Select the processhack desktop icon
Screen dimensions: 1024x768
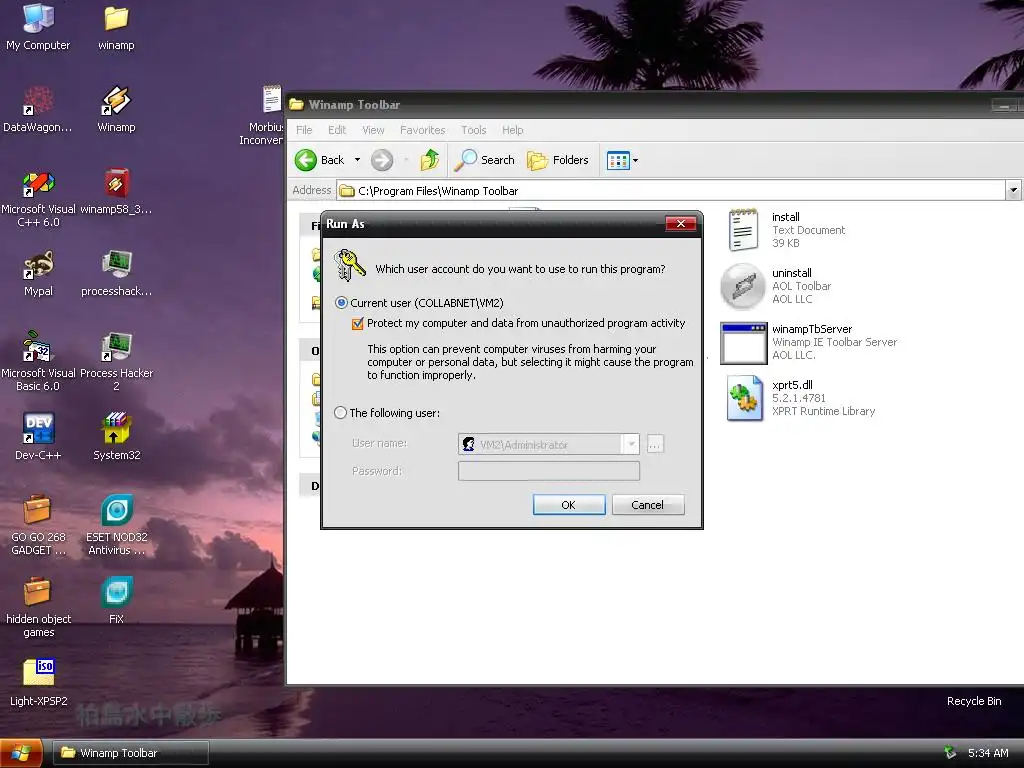116,274
